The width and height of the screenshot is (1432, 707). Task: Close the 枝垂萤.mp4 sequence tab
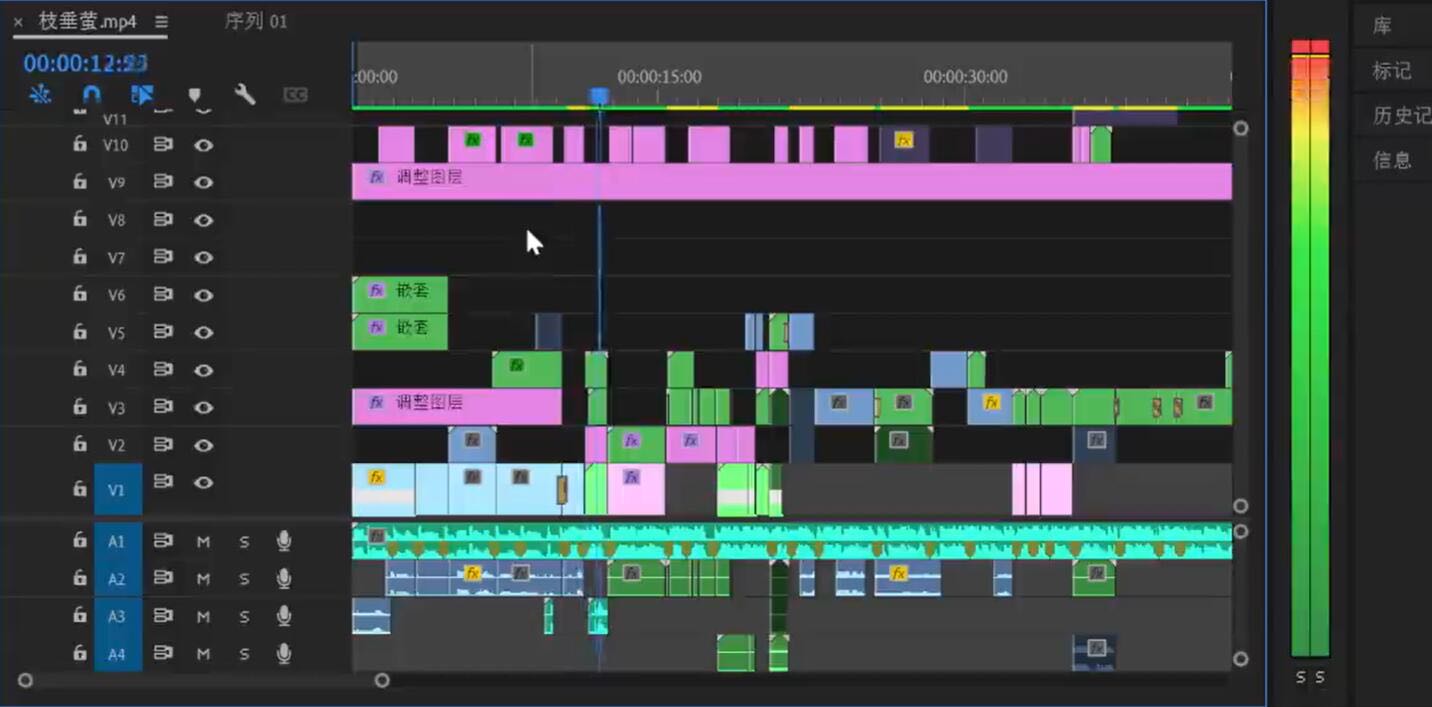[18, 22]
